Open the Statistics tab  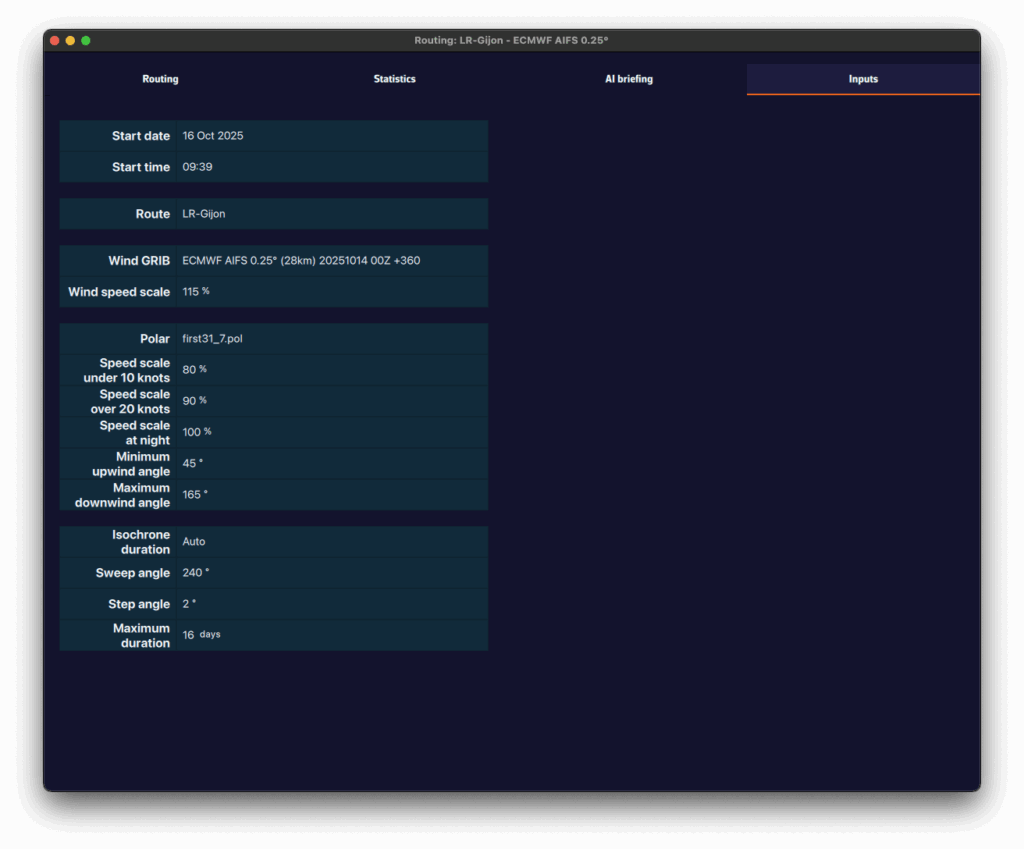394,79
